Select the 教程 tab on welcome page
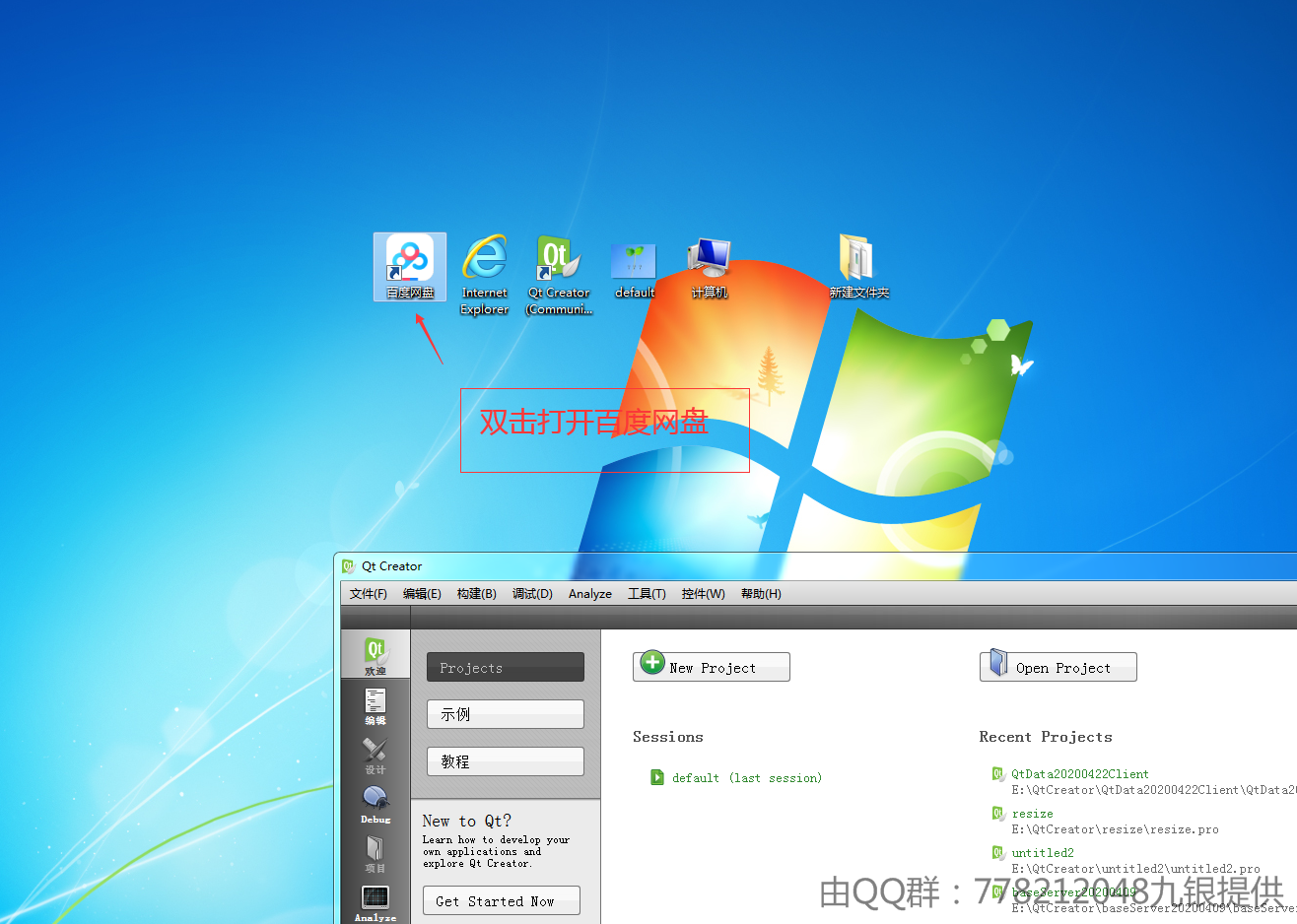Screen dimensions: 1297x924 point(506,761)
